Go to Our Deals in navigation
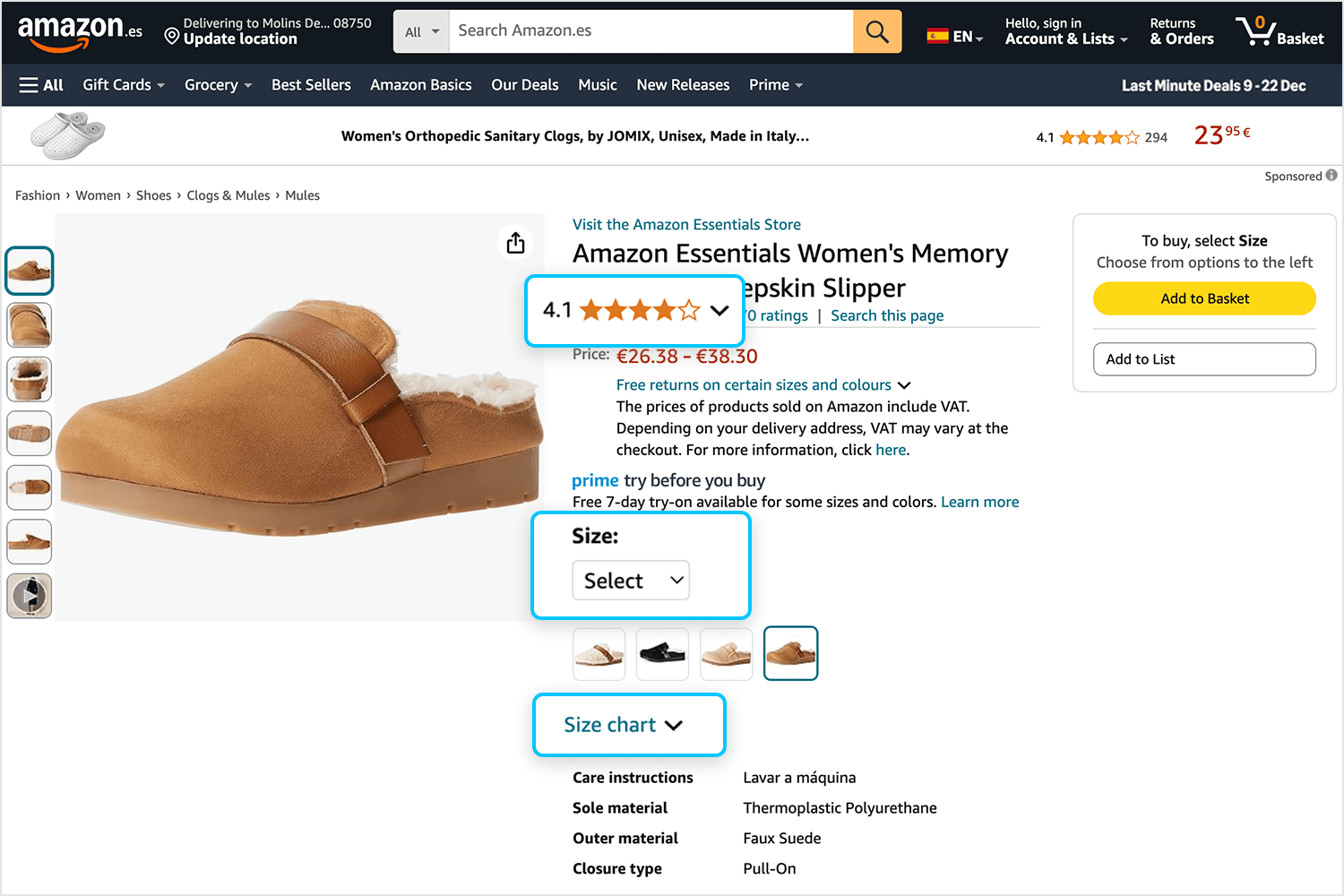 pyautogui.click(x=525, y=85)
